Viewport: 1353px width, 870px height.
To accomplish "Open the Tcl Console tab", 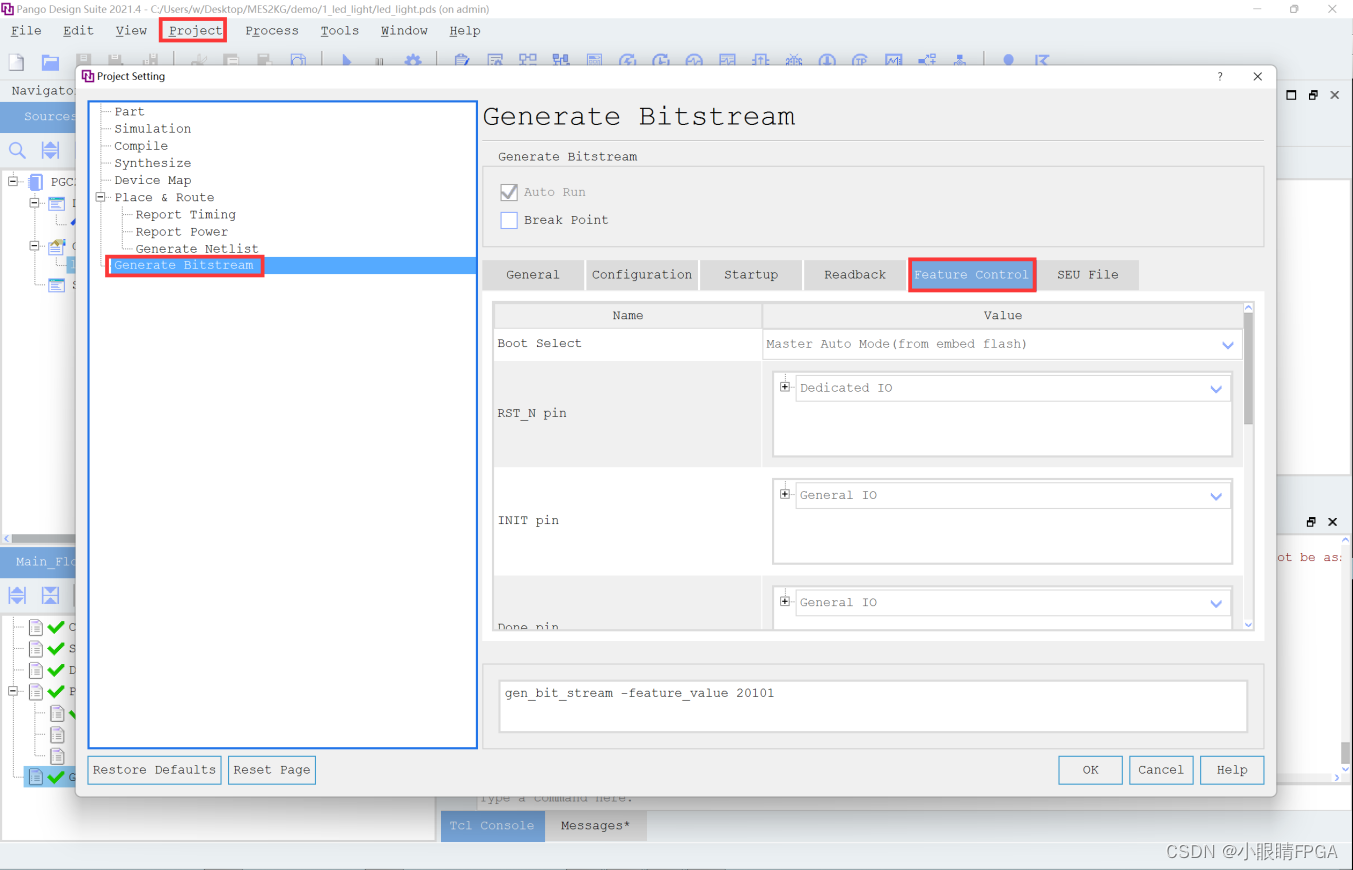I will pos(492,826).
